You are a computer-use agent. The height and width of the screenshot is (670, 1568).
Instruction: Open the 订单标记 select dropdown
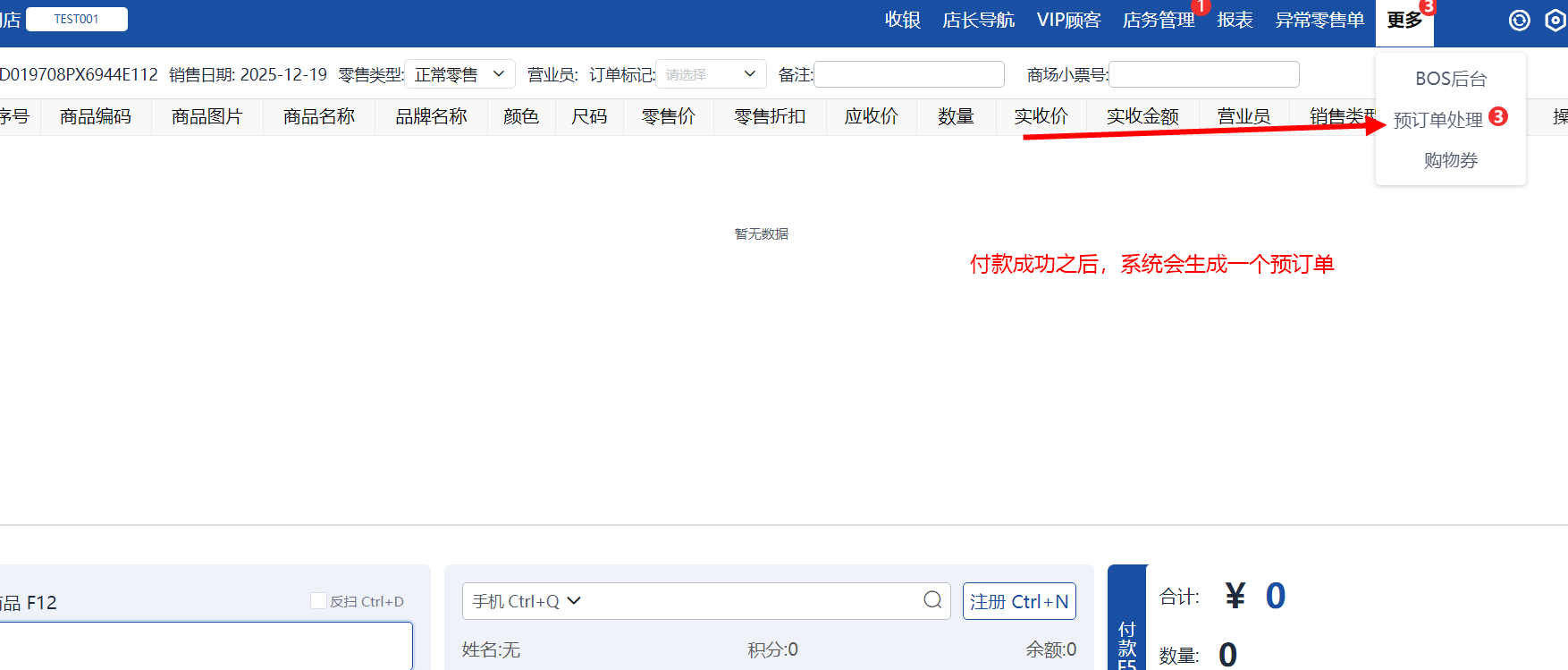(x=711, y=74)
